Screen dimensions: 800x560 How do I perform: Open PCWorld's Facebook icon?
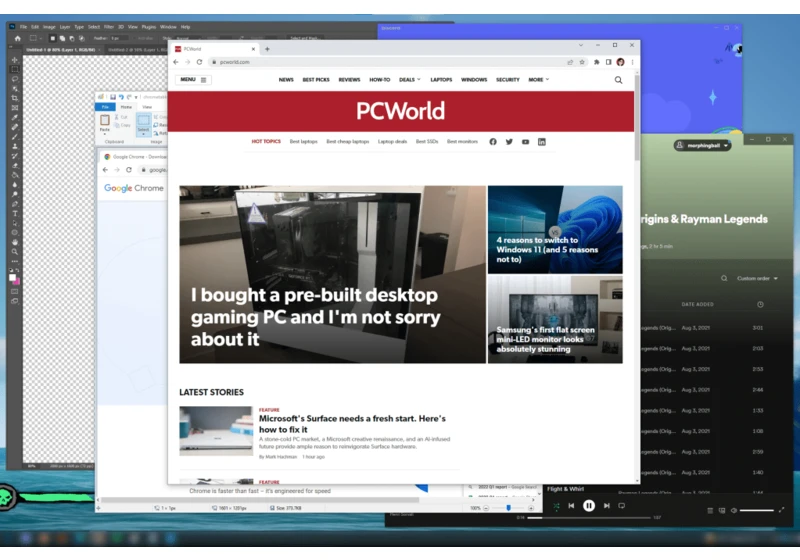coord(493,142)
